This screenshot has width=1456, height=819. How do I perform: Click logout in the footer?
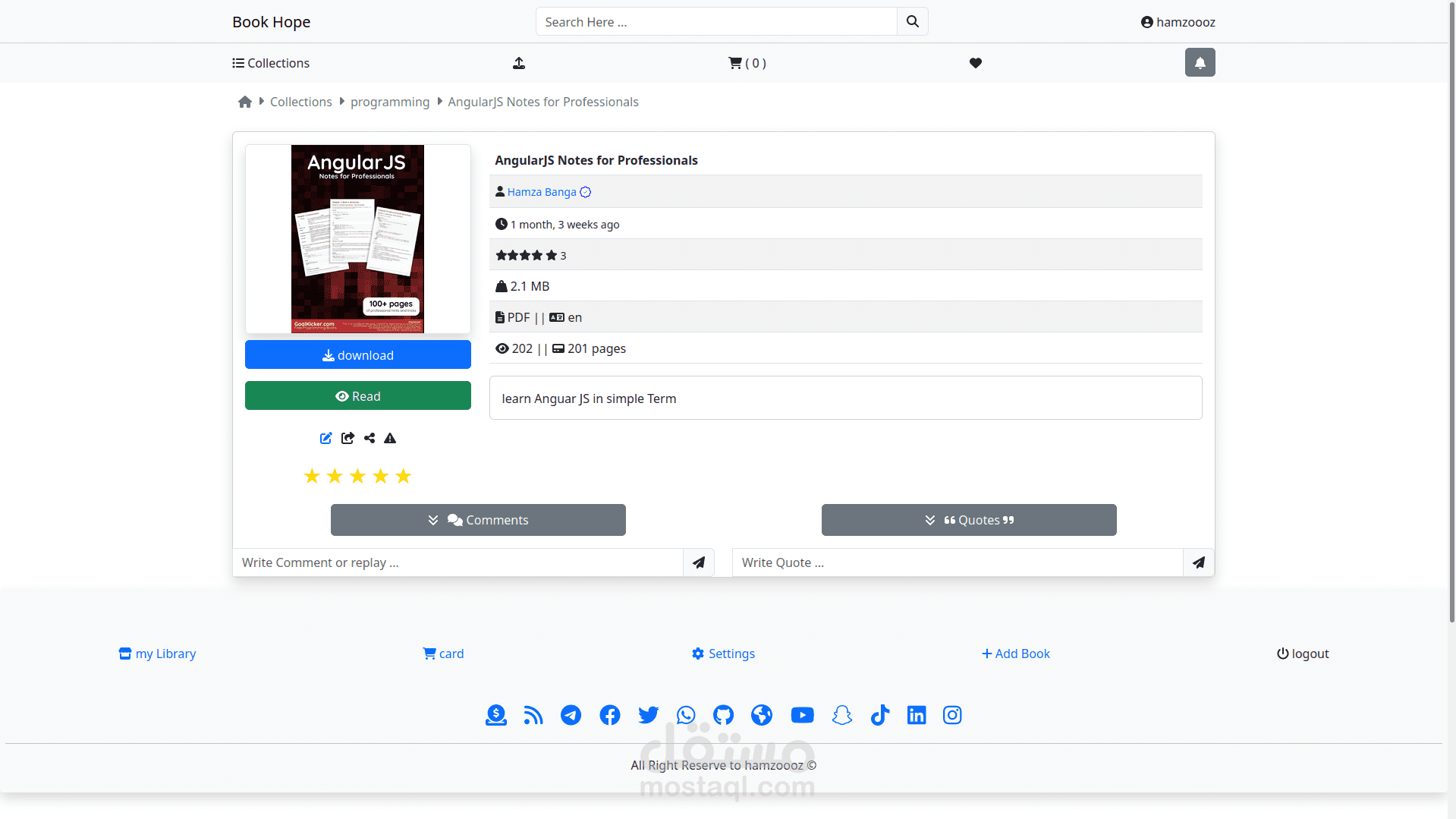click(x=1303, y=654)
